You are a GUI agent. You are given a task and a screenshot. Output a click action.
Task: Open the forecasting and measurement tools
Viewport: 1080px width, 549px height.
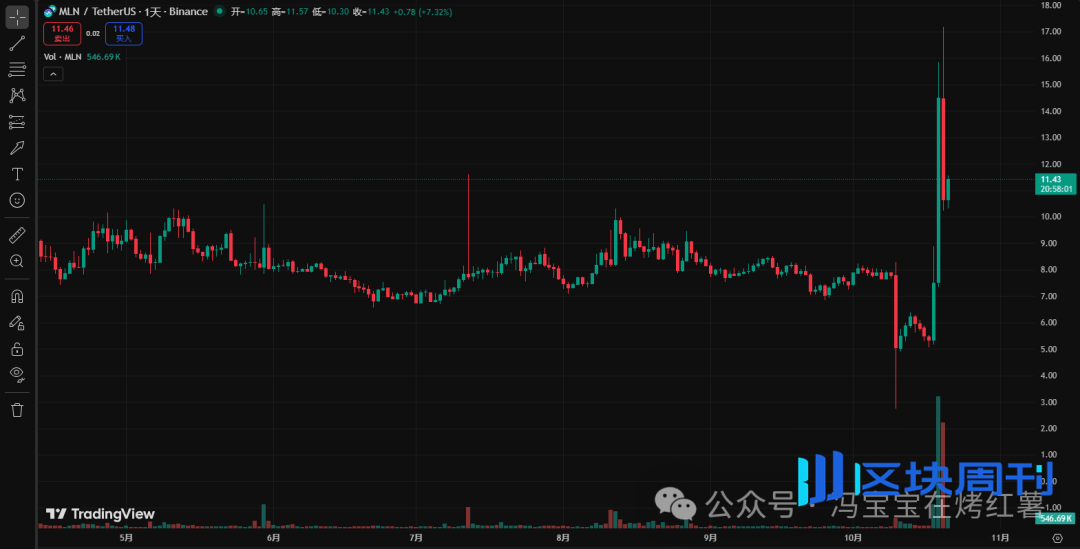tap(17, 122)
